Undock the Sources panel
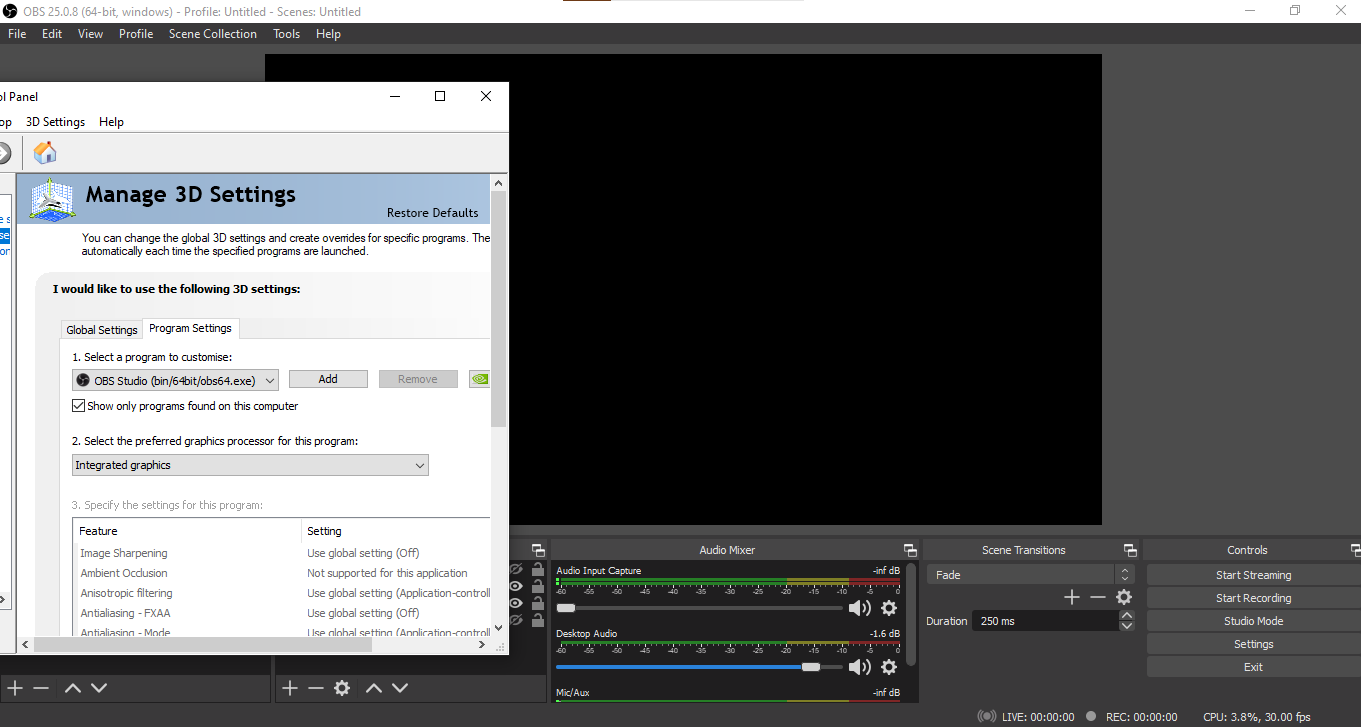 (538, 550)
